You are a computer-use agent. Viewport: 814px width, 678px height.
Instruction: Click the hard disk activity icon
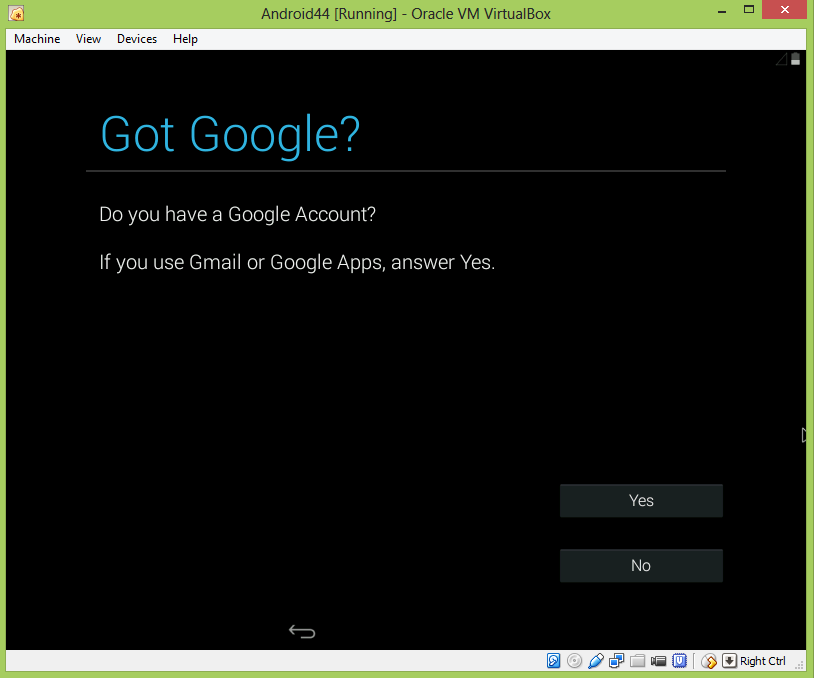tap(553, 660)
